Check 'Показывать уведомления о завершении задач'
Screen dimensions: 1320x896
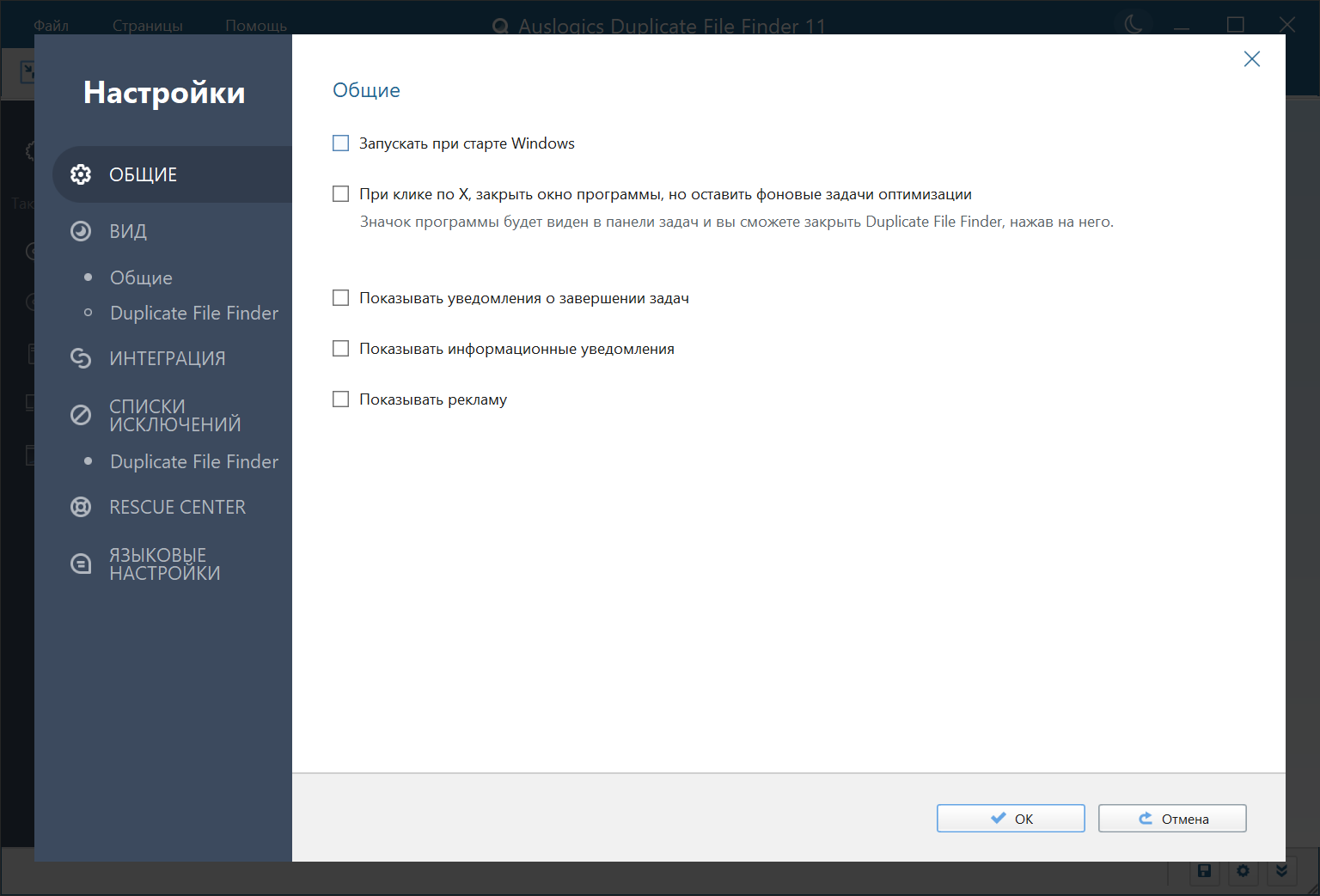pos(341,298)
